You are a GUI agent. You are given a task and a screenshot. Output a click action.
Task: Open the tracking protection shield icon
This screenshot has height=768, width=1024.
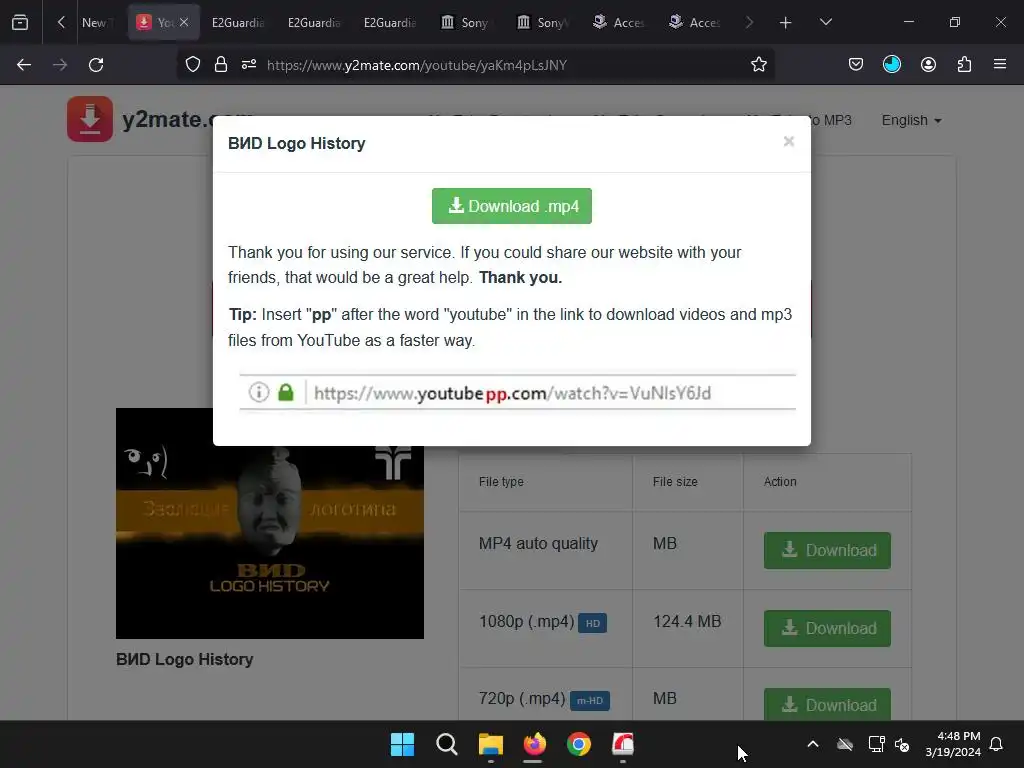coord(193,64)
